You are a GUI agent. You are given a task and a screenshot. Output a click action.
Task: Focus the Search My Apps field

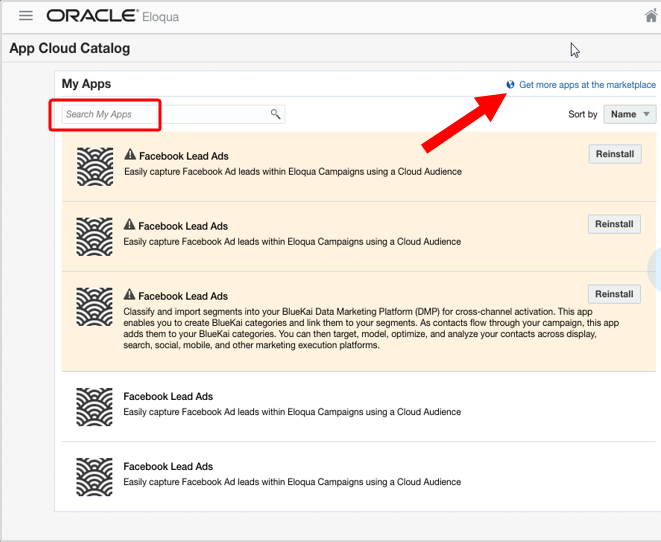pyautogui.click(x=173, y=114)
